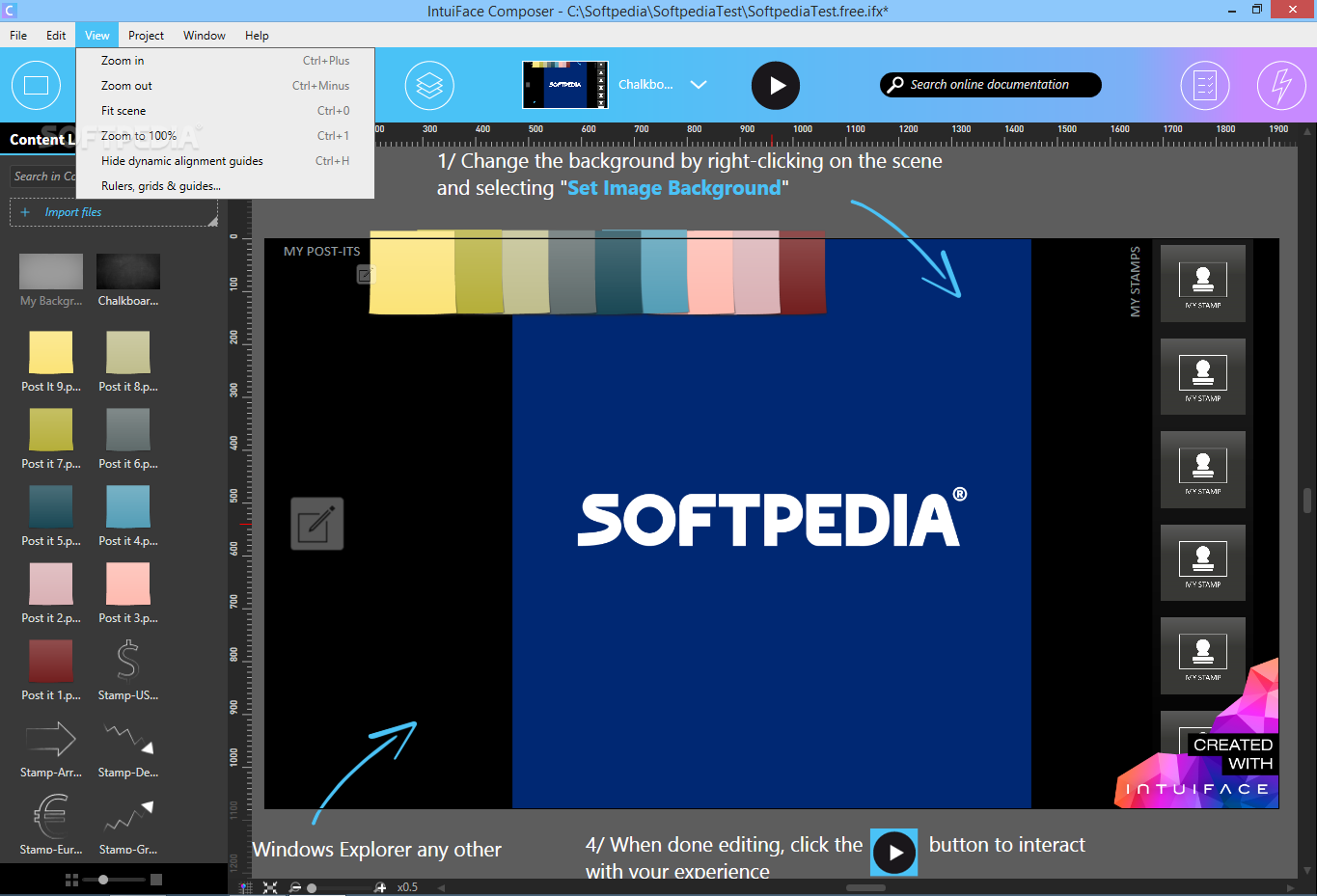The width and height of the screenshot is (1317, 896).
Task: Open the checklist icon in top right
Action: [x=1205, y=85]
